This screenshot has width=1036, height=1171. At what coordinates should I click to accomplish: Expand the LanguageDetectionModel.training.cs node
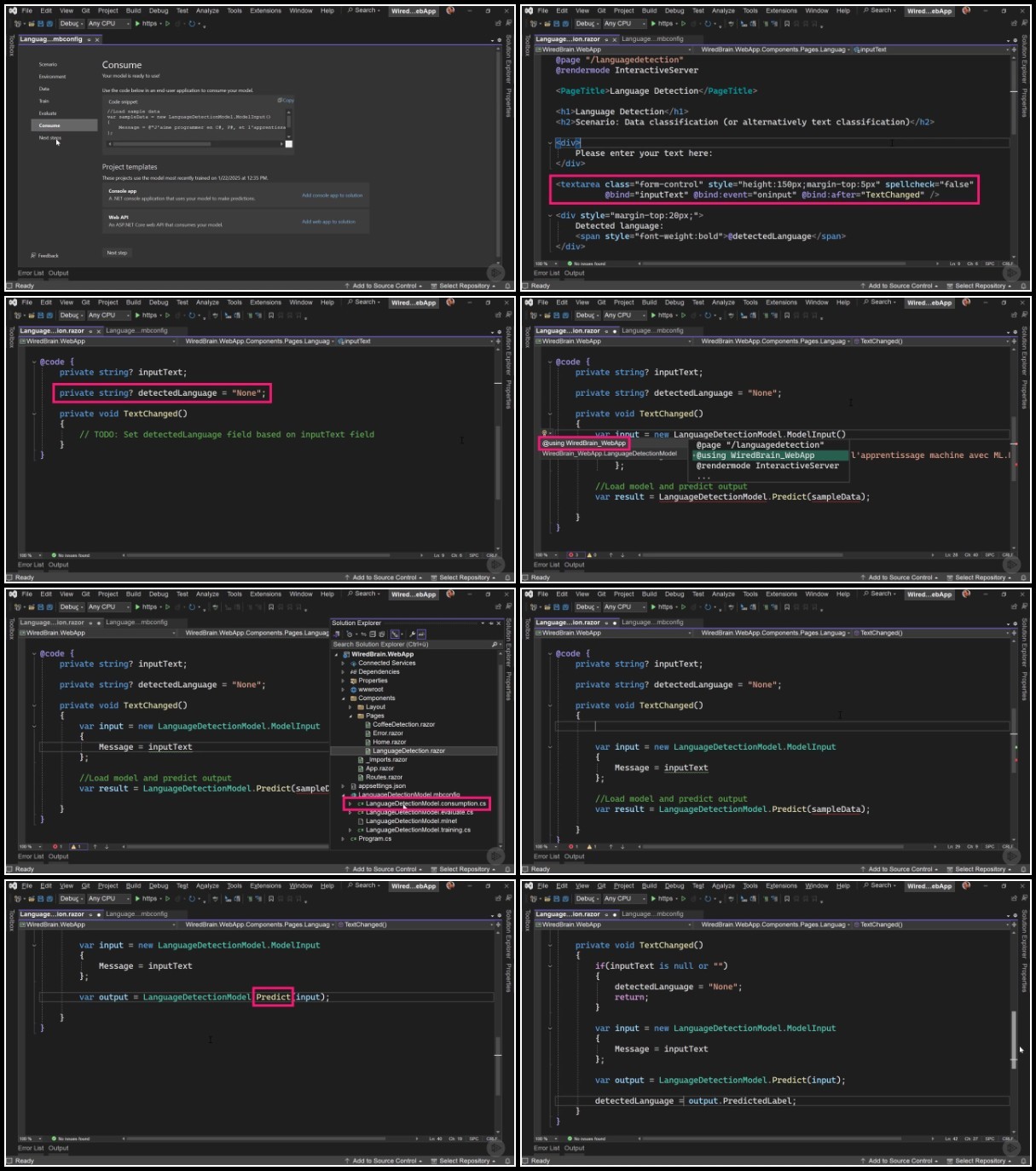[x=350, y=830]
